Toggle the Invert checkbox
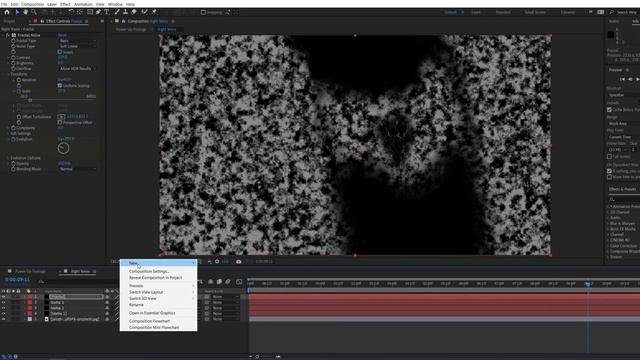This screenshot has width=640, height=360. (60, 52)
